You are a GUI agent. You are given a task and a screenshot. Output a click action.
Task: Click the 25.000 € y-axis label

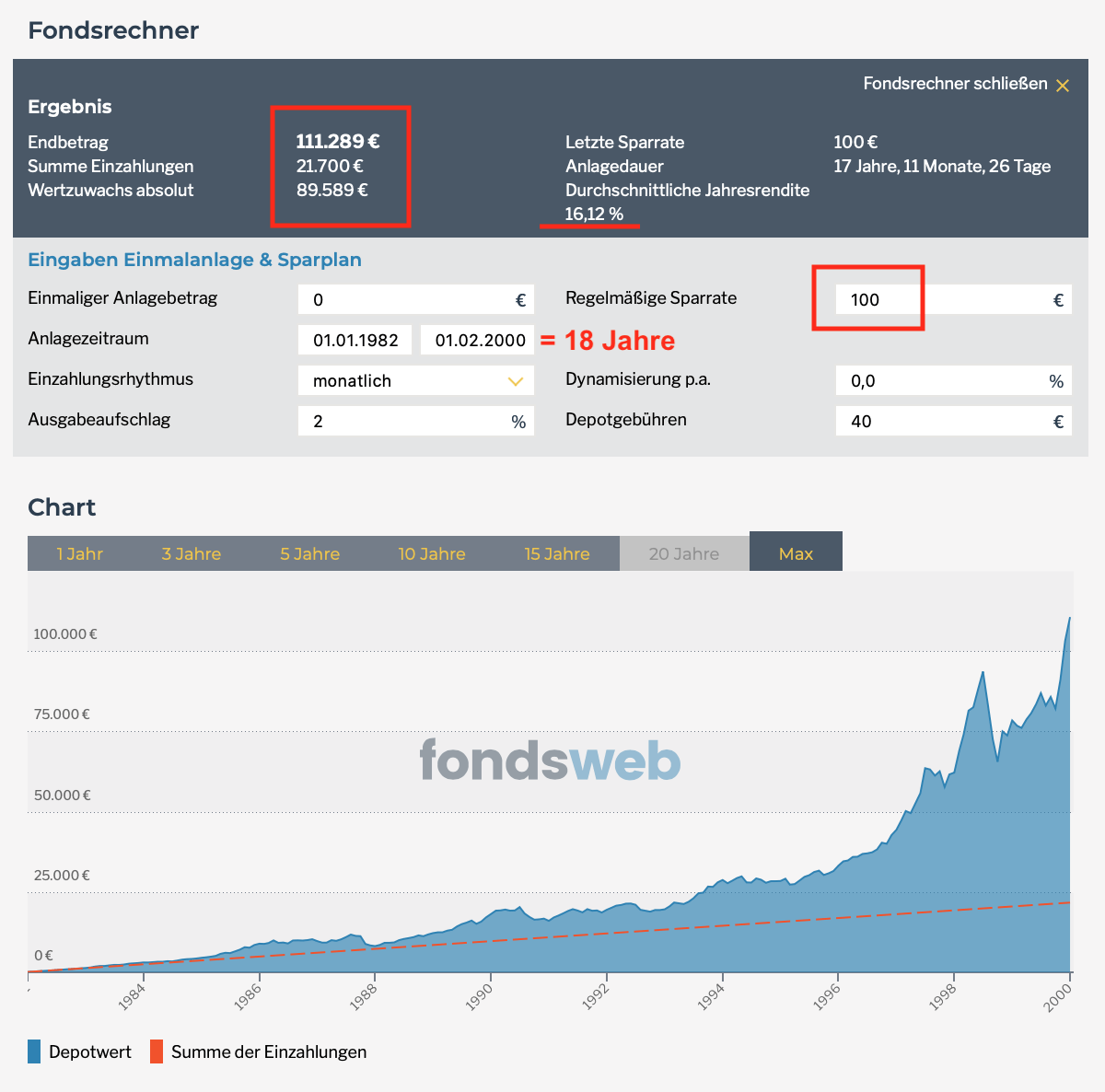[62, 875]
